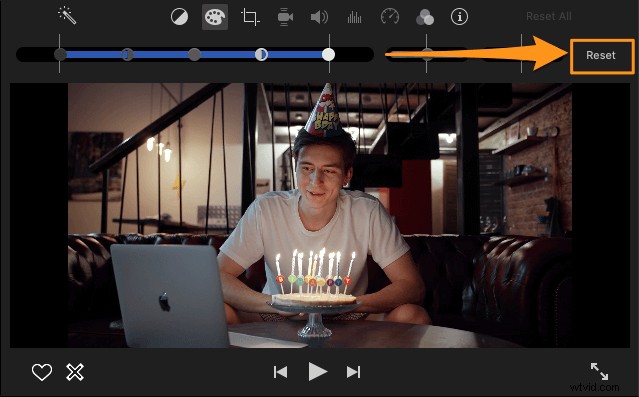Click the magic wand auto-enhance icon

pos(67,16)
